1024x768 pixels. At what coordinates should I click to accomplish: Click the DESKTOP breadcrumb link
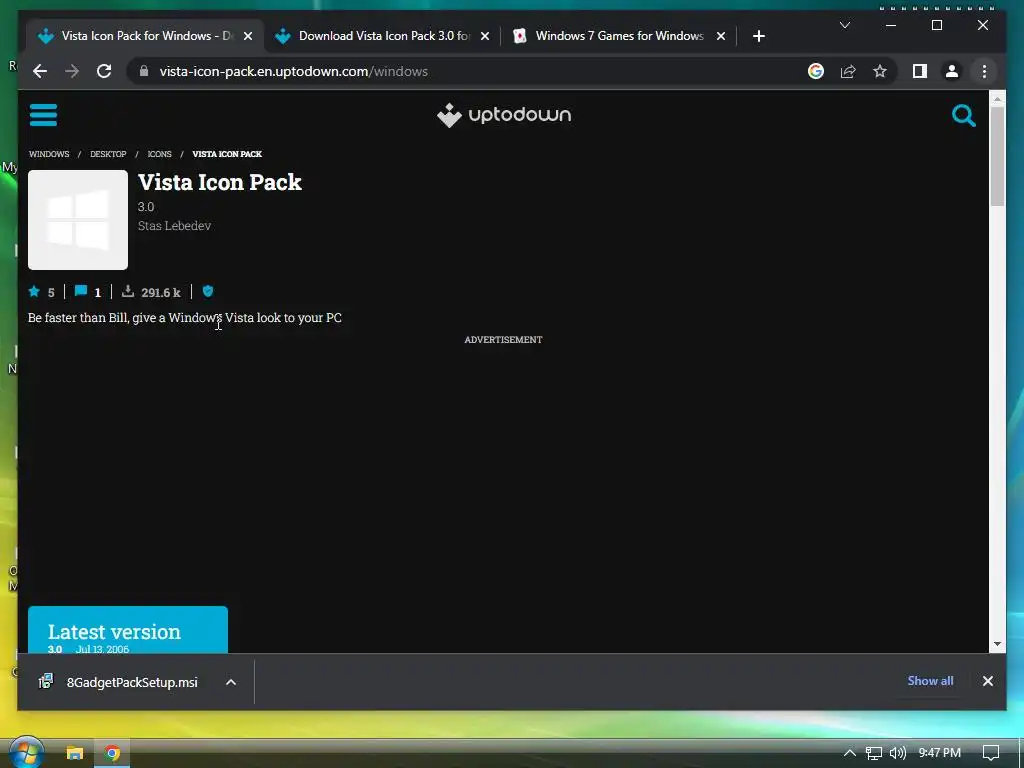click(x=108, y=154)
